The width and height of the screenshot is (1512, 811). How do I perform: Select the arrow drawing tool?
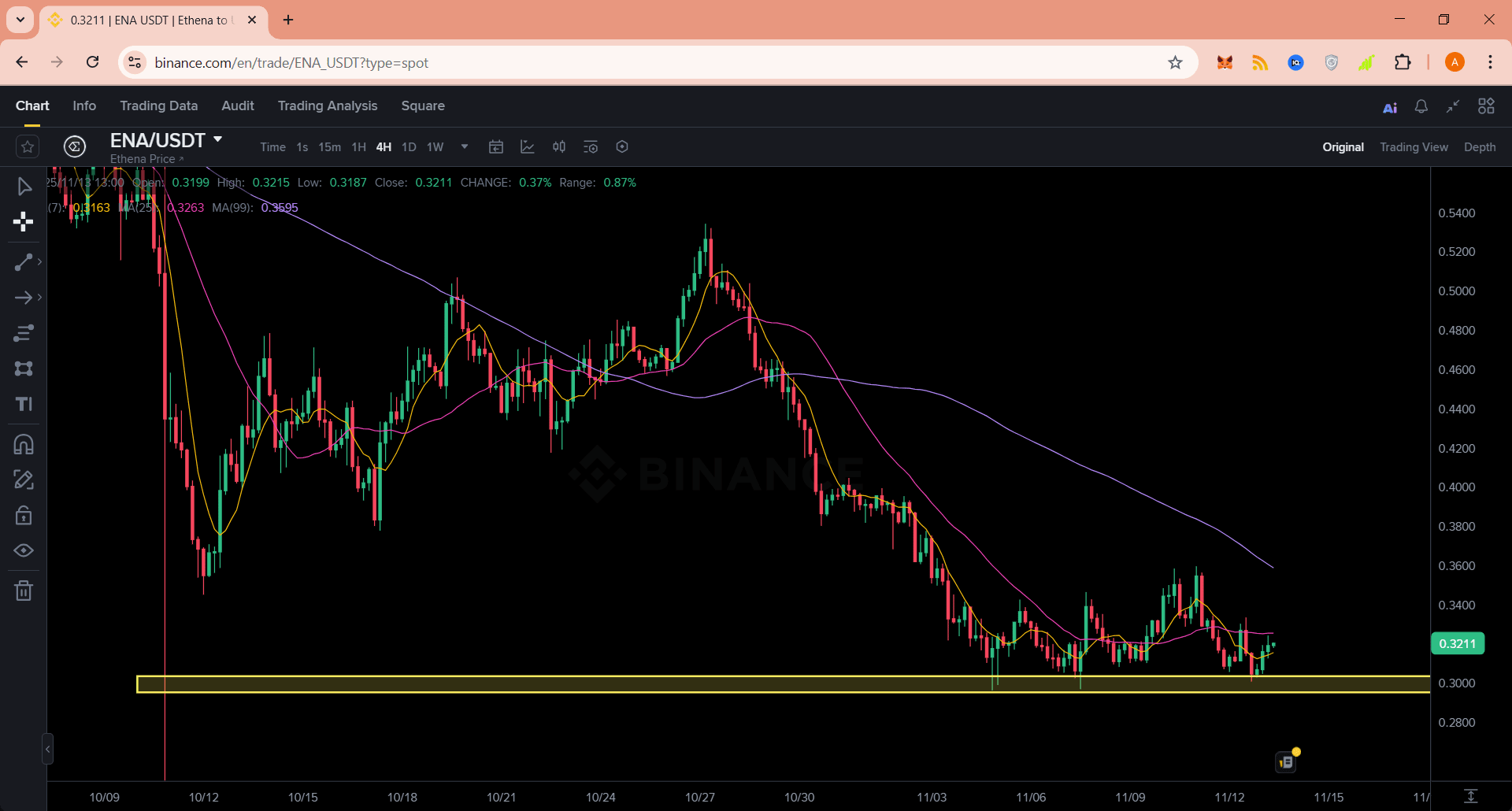[24, 298]
